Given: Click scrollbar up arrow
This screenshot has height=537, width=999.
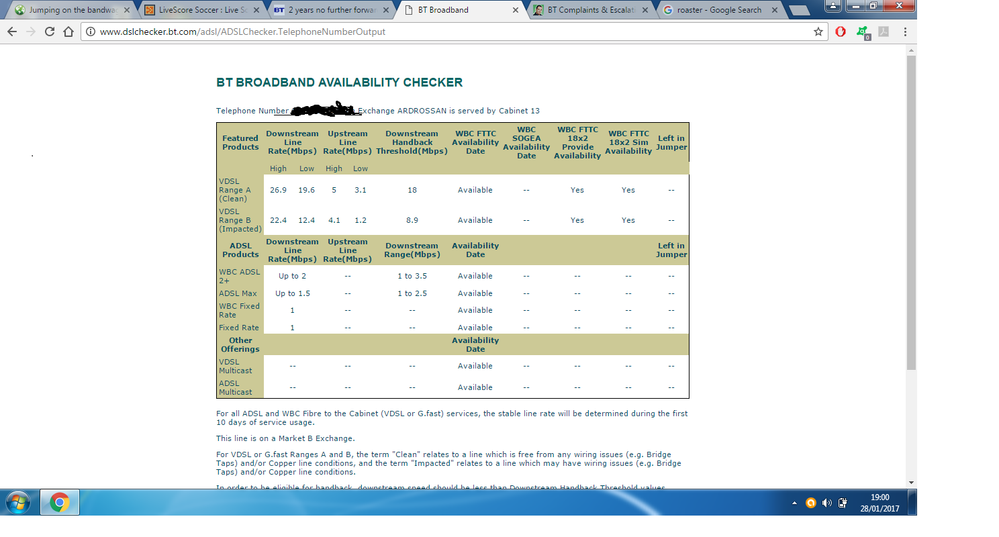Looking at the screenshot, I should 911,50.
